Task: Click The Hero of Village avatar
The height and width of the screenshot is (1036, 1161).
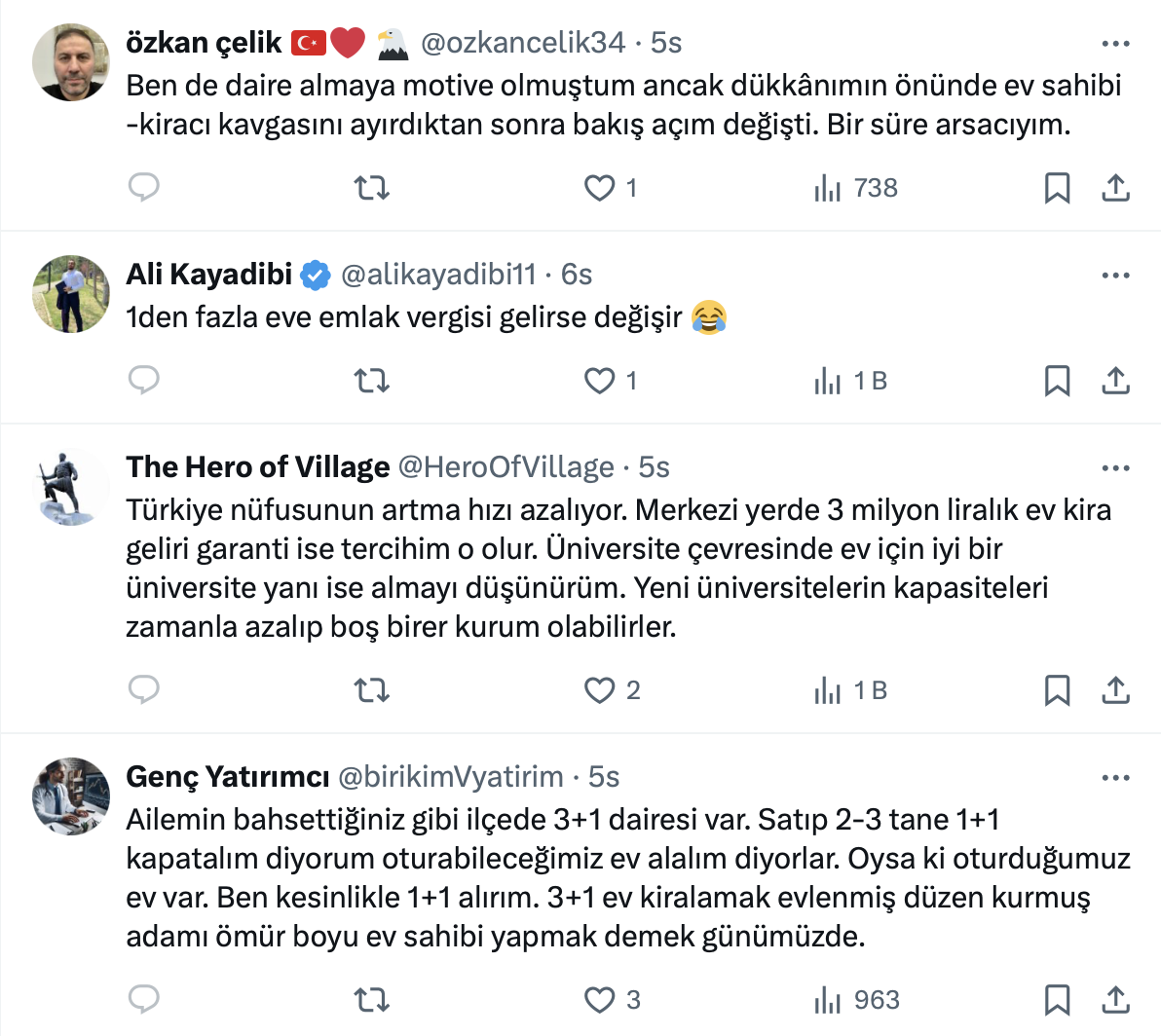Action: [71, 487]
